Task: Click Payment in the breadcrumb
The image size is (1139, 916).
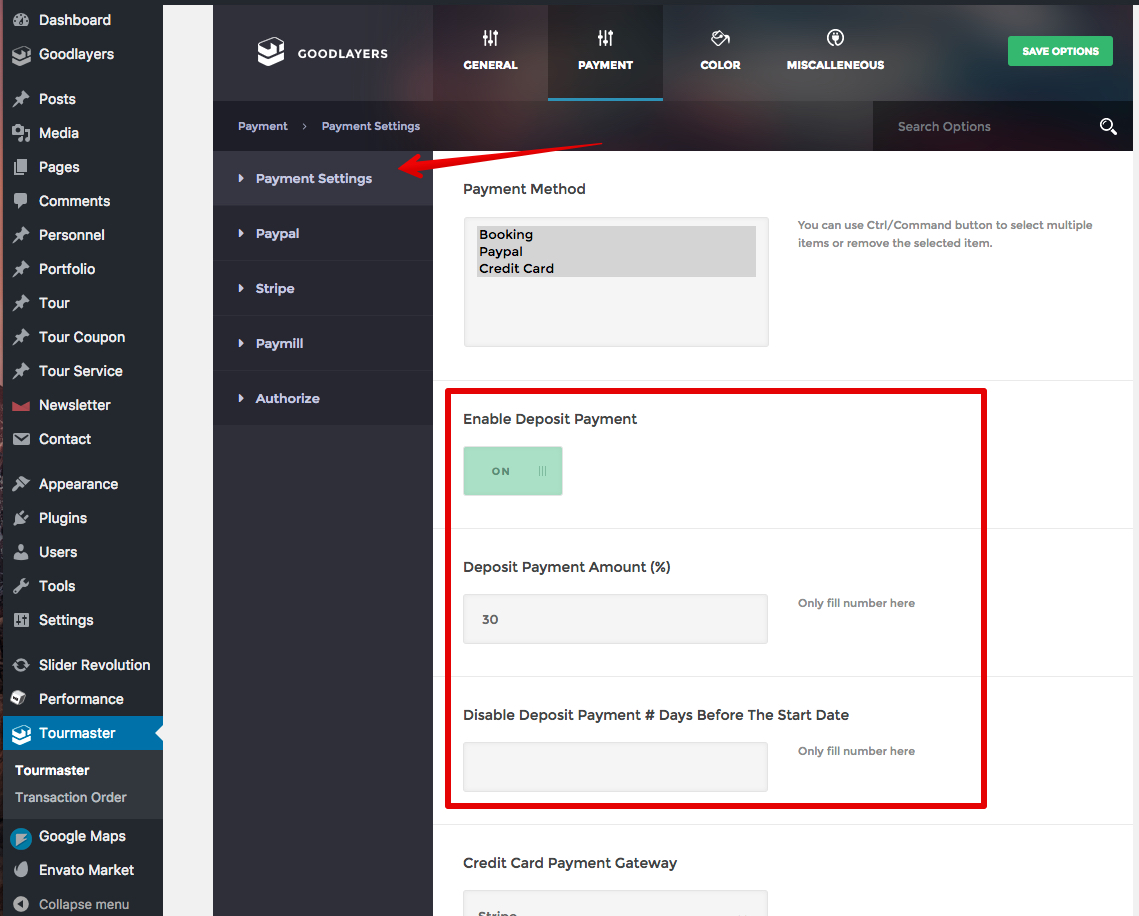Action: coord(263,126)
